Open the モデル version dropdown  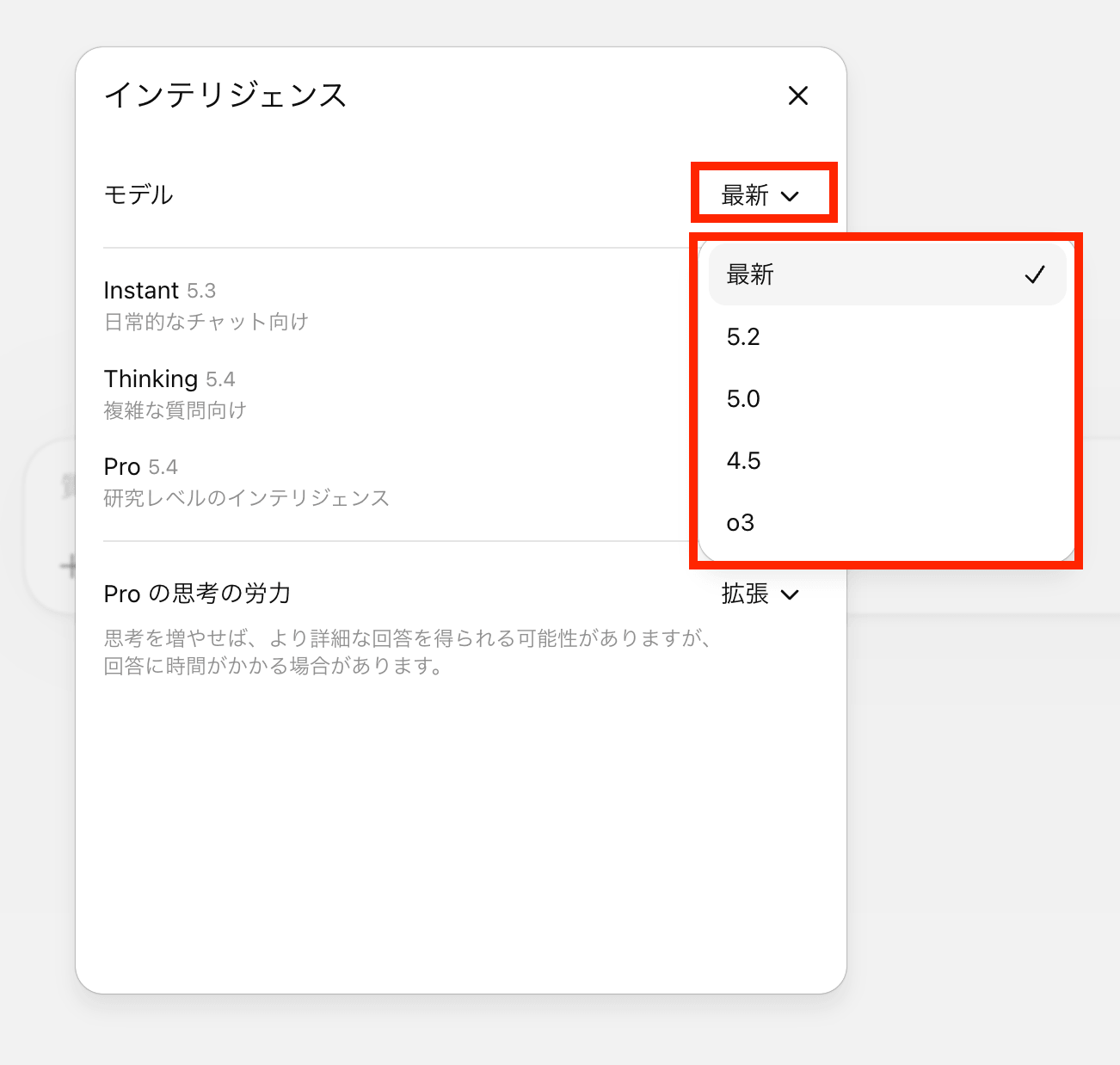[760, 195]
